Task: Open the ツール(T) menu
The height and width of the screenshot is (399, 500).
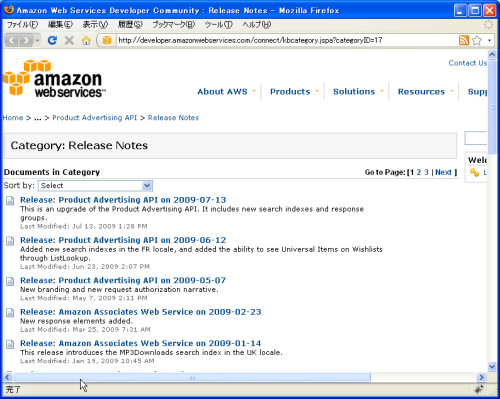Action: point(219,24)
